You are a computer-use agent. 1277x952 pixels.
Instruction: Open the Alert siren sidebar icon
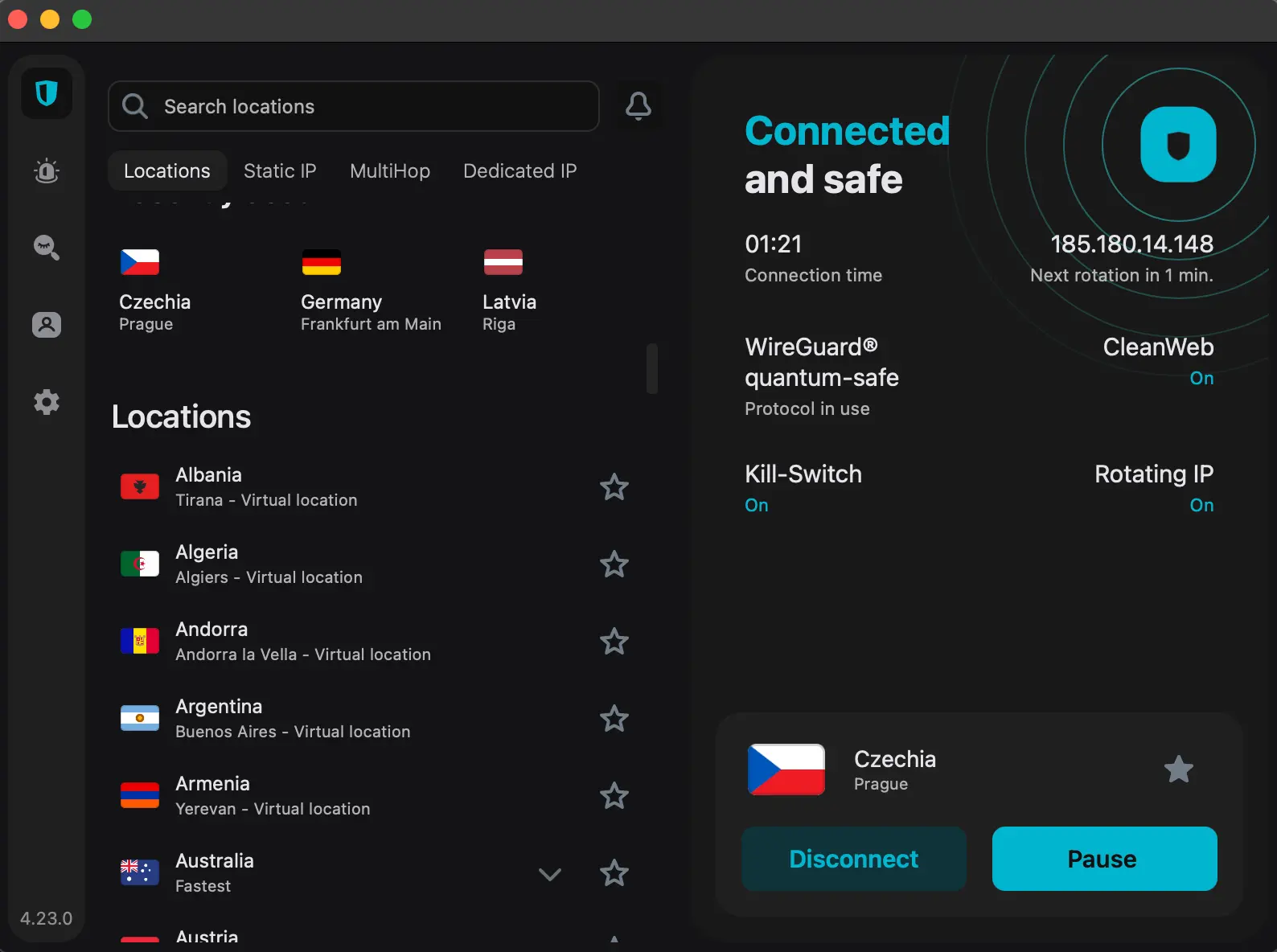(47, 170)
